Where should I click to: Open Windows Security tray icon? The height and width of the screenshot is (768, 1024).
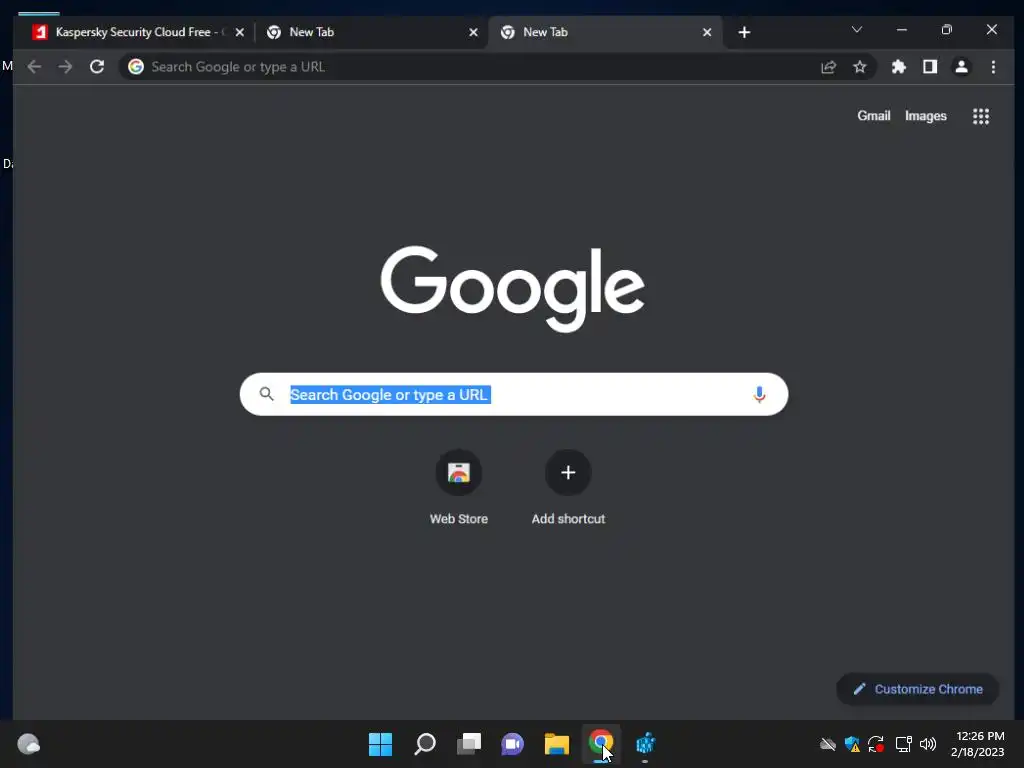click(x=852, y=744)
